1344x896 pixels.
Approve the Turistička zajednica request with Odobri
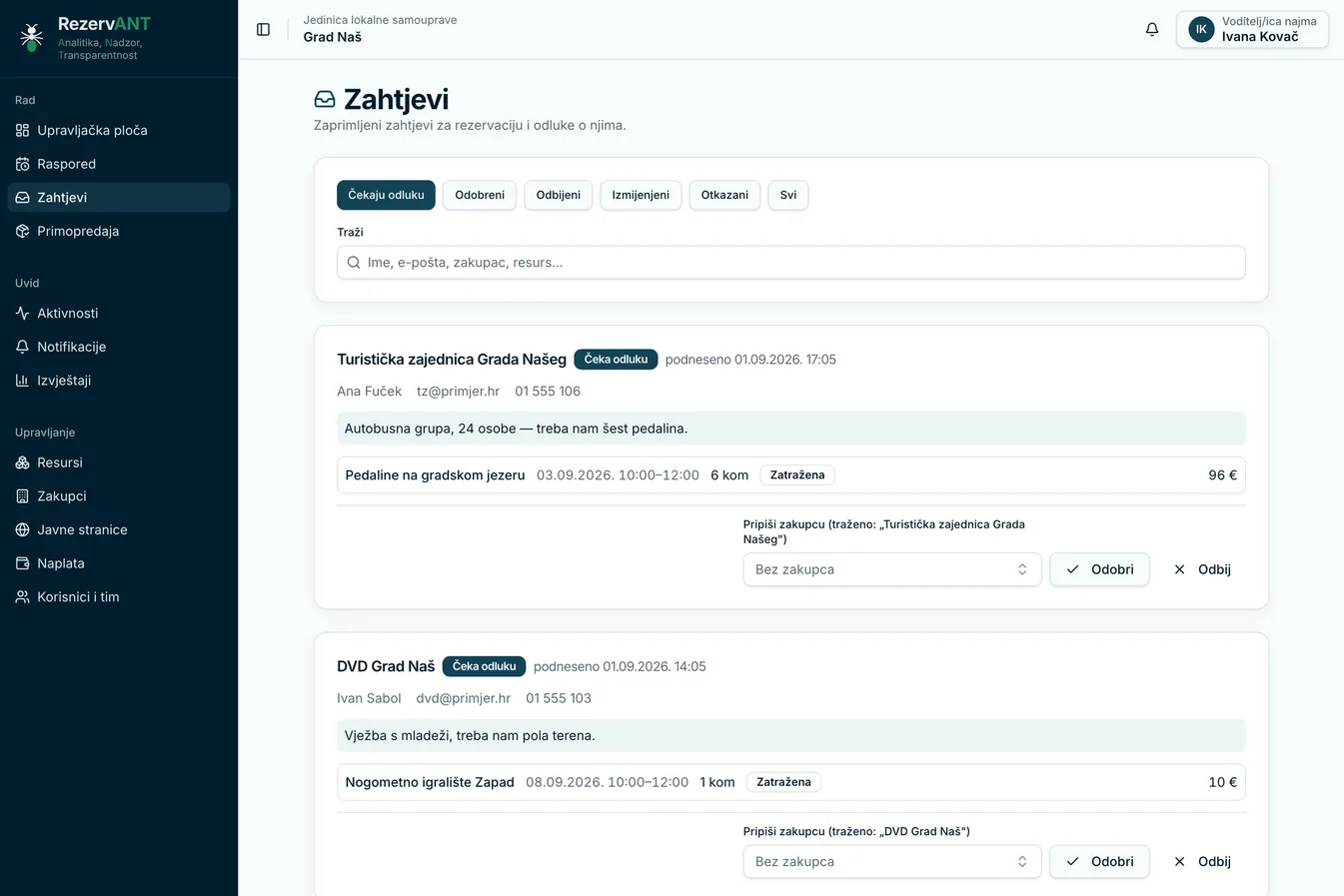tap(1099, 569)
